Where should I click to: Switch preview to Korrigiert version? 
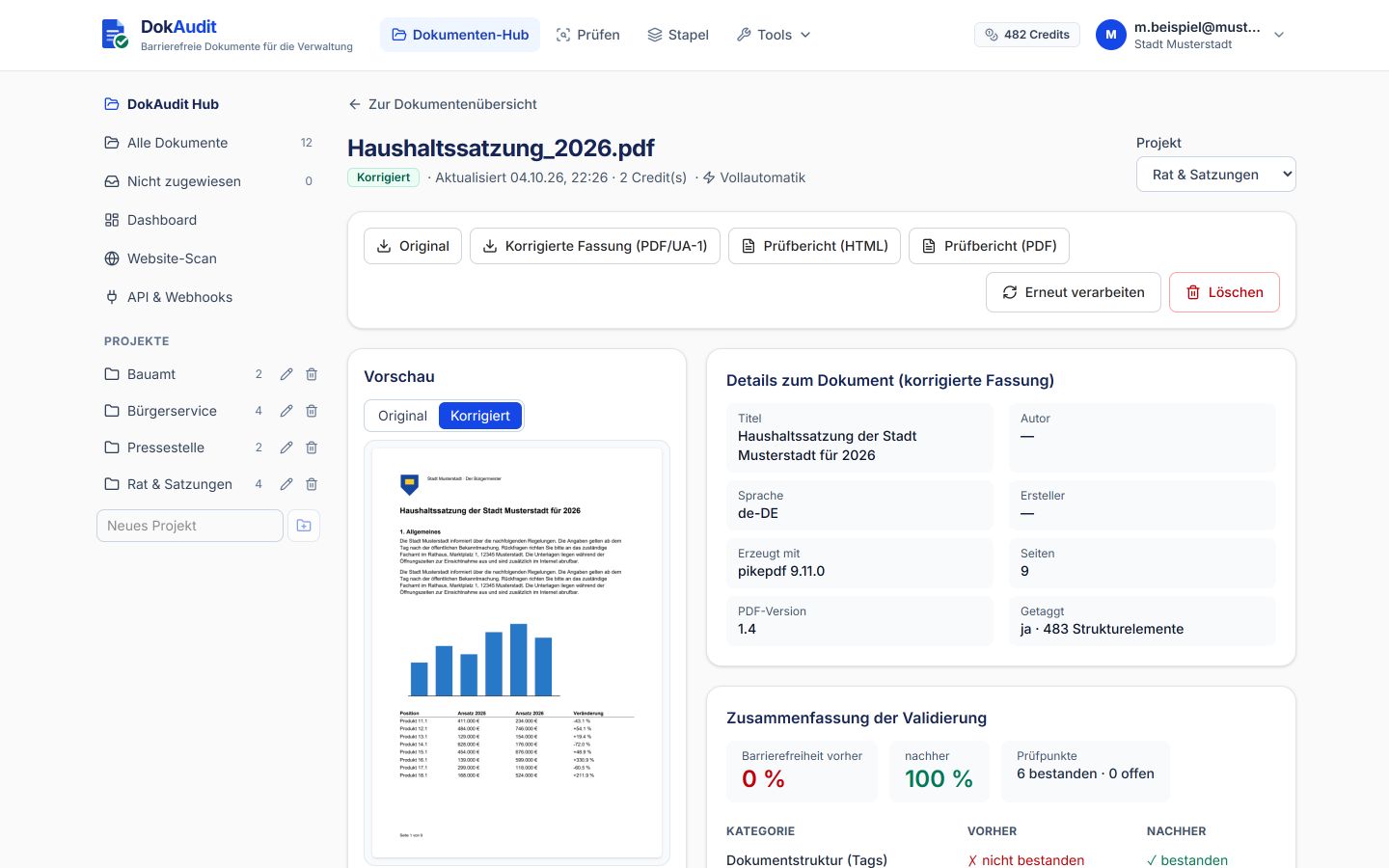pyautogui.click(x=480, y=416)
